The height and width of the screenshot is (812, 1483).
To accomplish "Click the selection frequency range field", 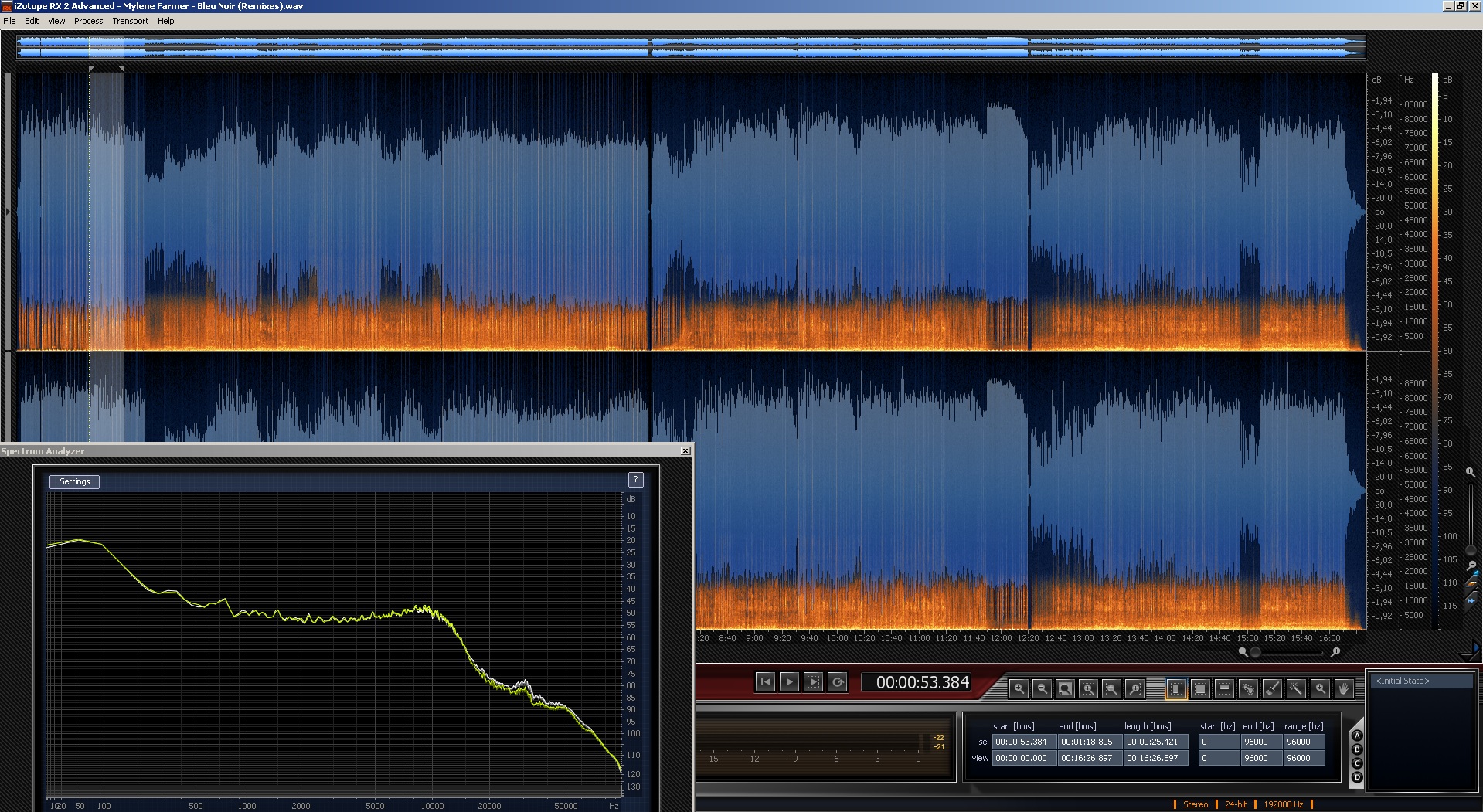I will point(1304,742).
